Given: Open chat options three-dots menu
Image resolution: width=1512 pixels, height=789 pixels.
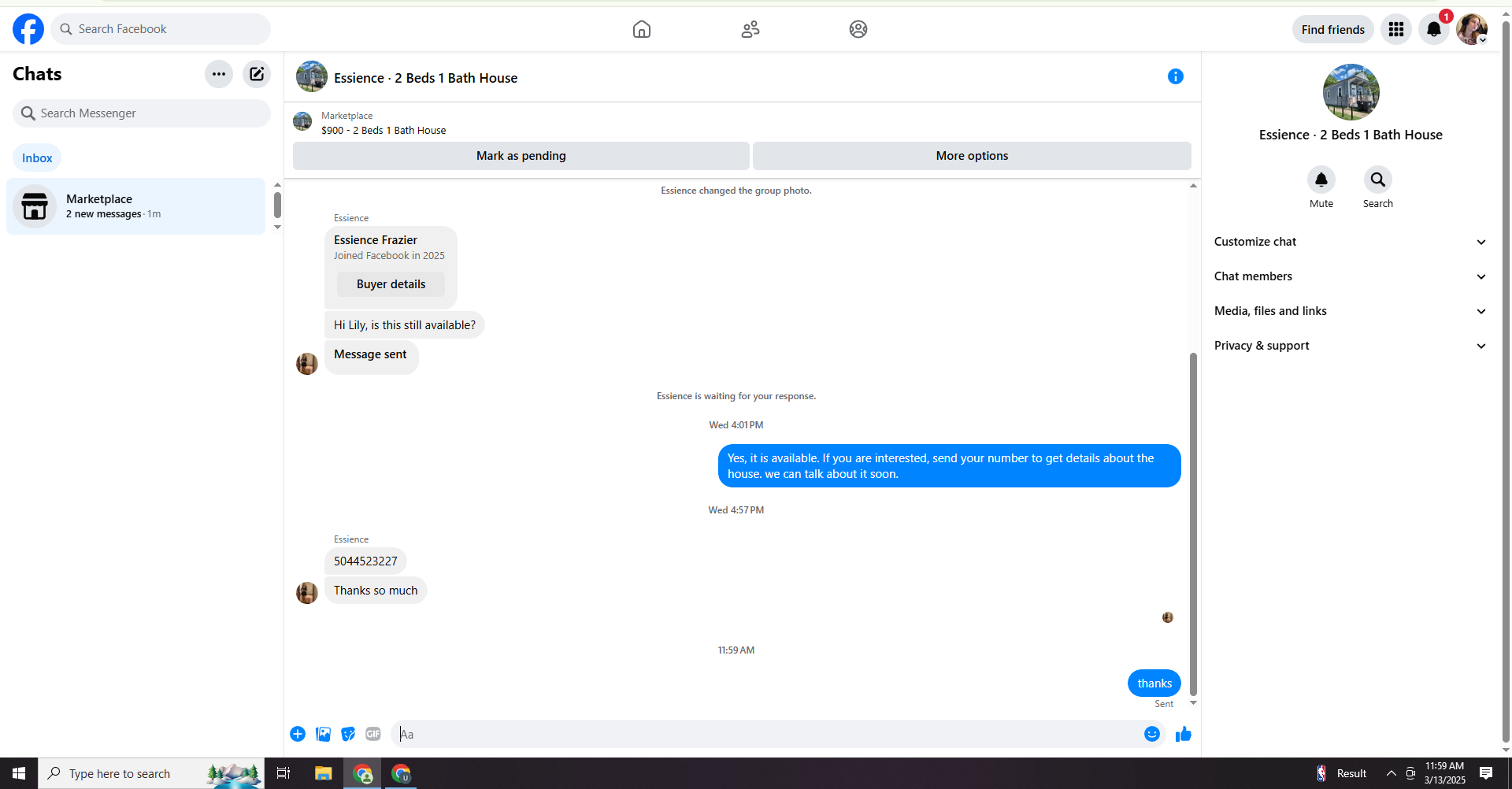Looking at the screenshot, I should (x=219, y=74).
